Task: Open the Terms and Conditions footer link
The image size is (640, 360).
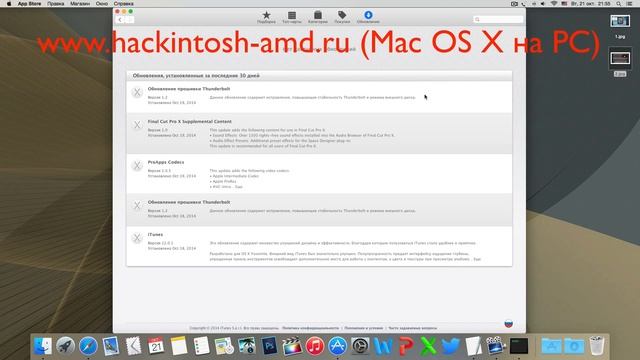Action: pyautogui.click(x=364, y=328)
